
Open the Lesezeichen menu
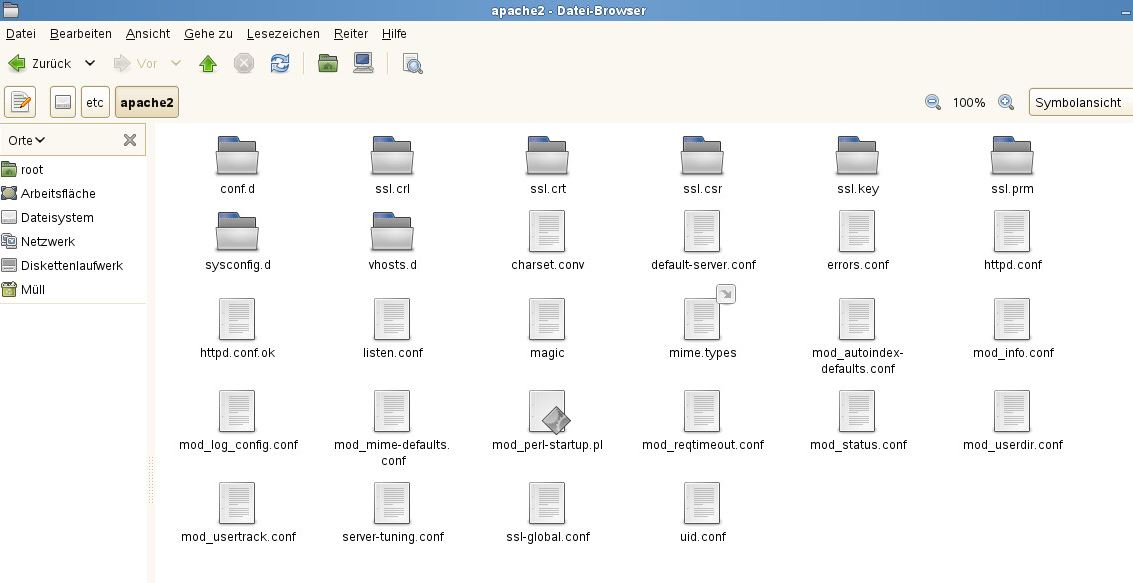tap(283, 34)
